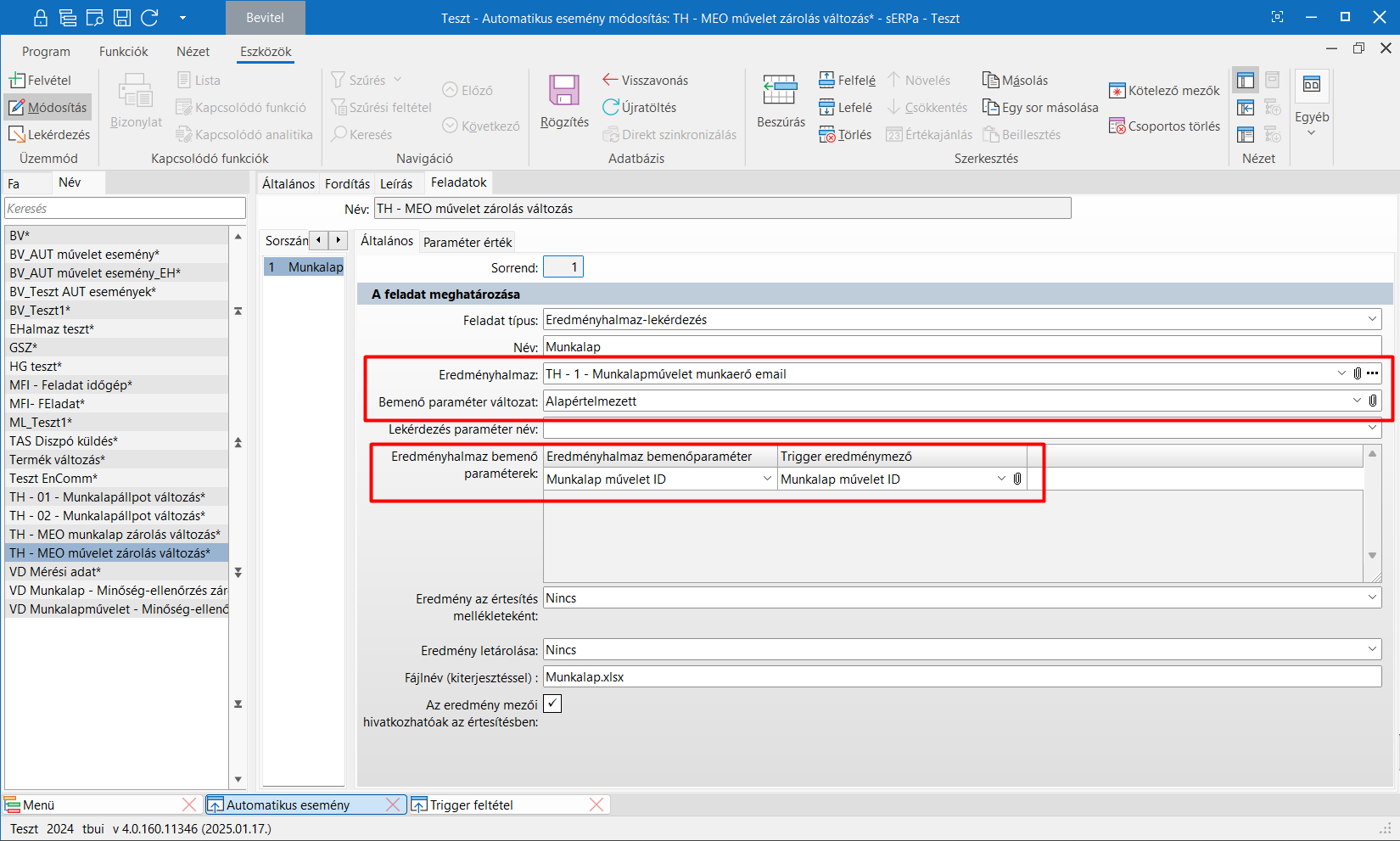Open the Egyéb view options icon
The height and width of the screenshot is (841, 1400).
(x=1311, y=85)
